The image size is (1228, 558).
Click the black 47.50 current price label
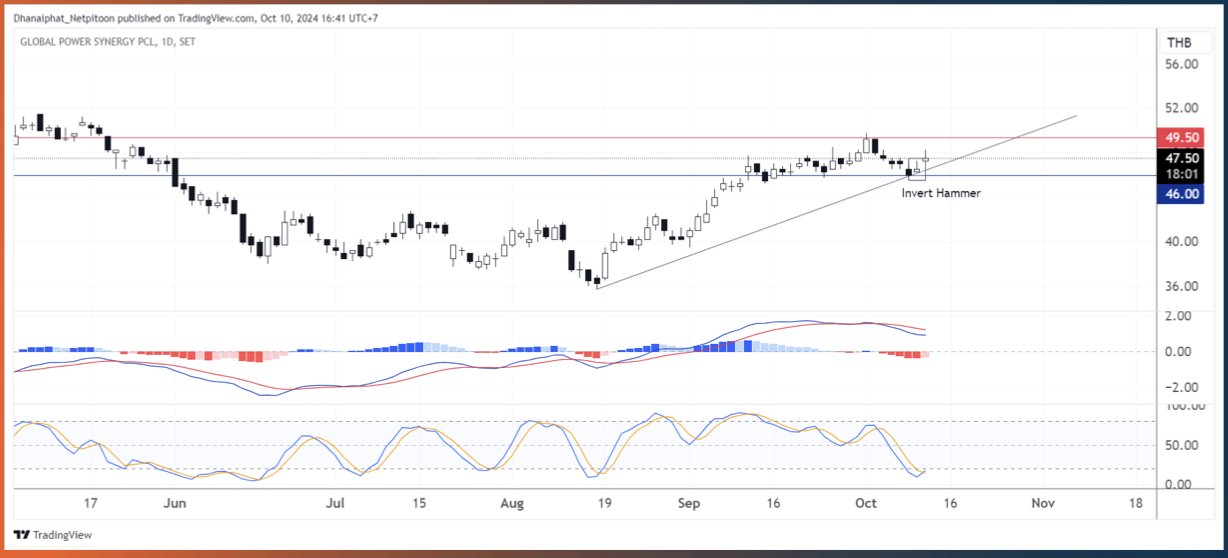tap(1182, 158)
